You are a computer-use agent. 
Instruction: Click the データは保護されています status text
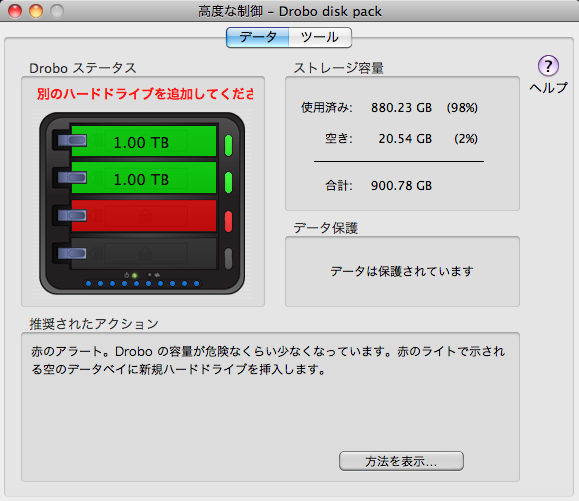pyautogui.click(x=402, y=271)
